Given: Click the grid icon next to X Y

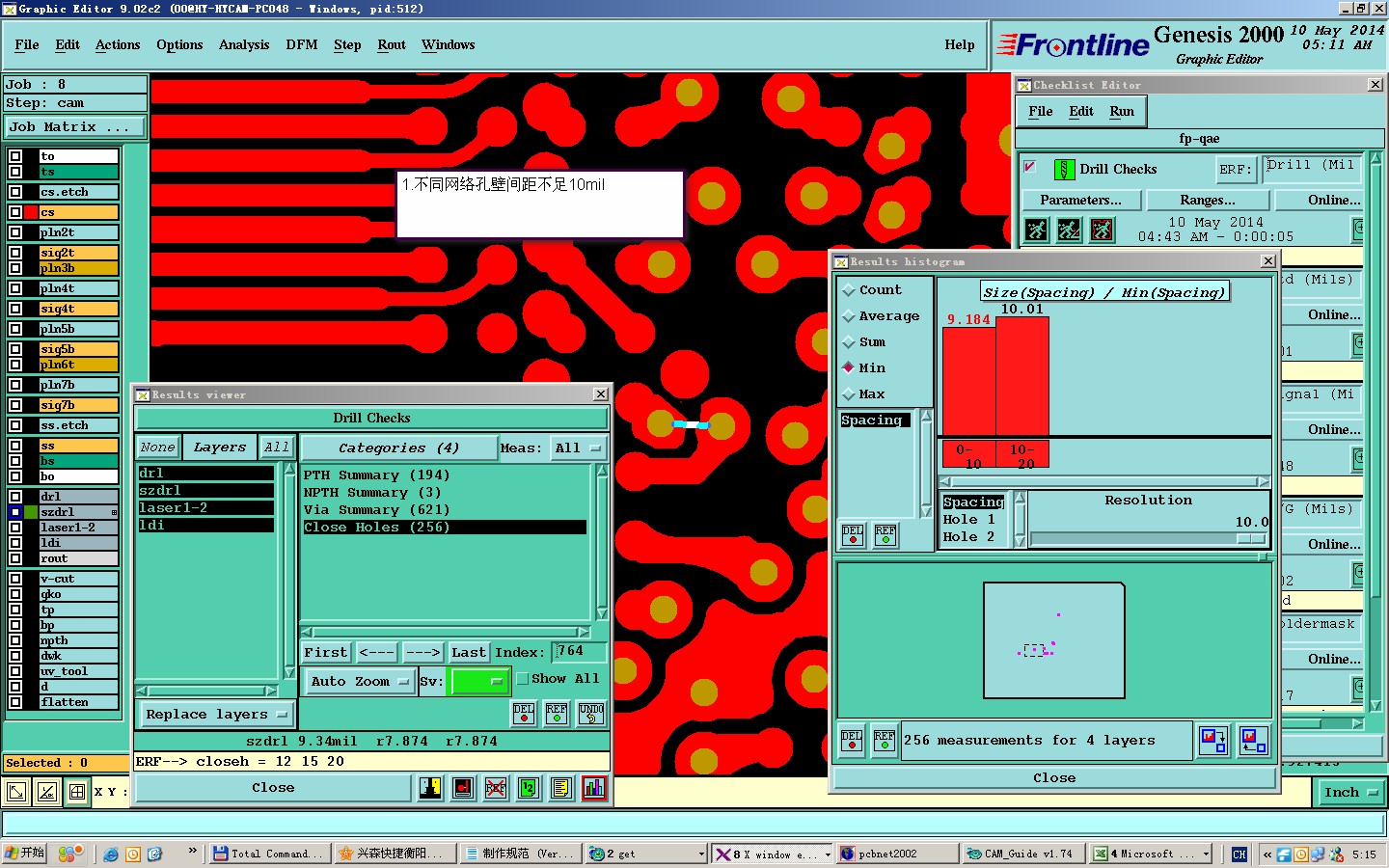Looking at the screenshot, I should 77,793.
